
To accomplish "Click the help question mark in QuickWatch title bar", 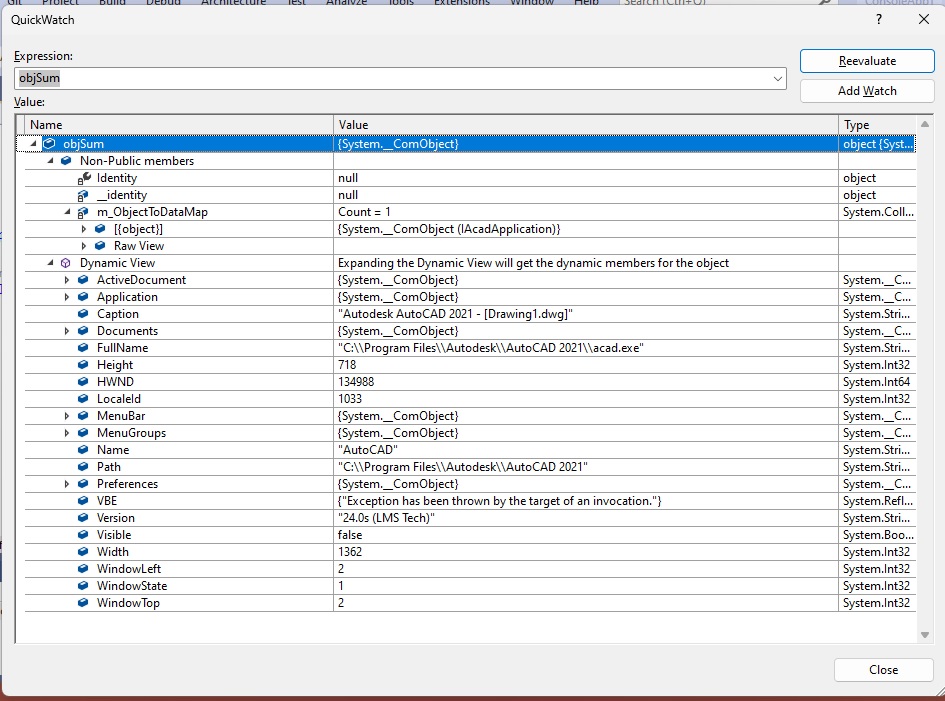I will point(878,19).
